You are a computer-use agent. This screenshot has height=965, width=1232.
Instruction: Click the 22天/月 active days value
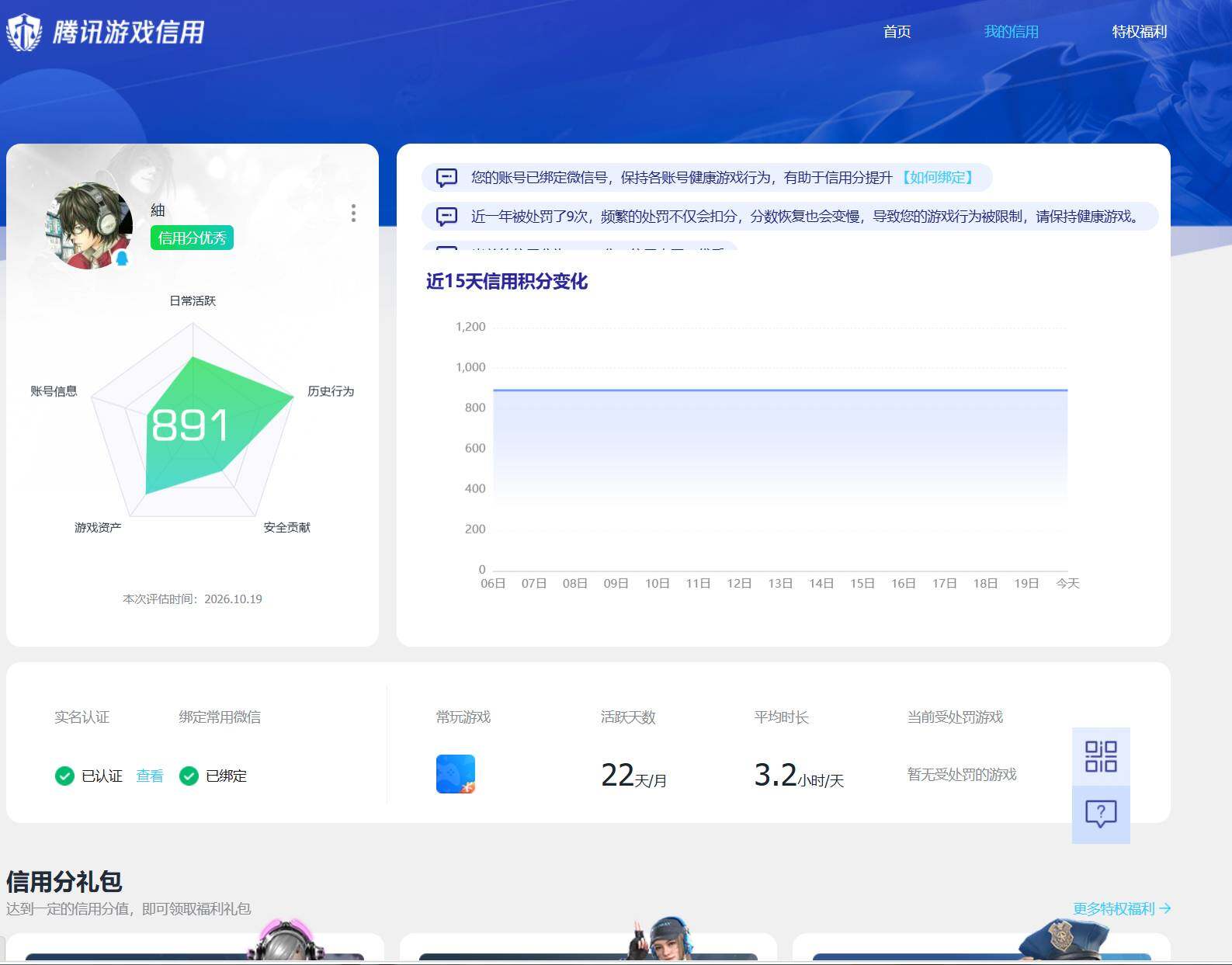tap(634, 775)
